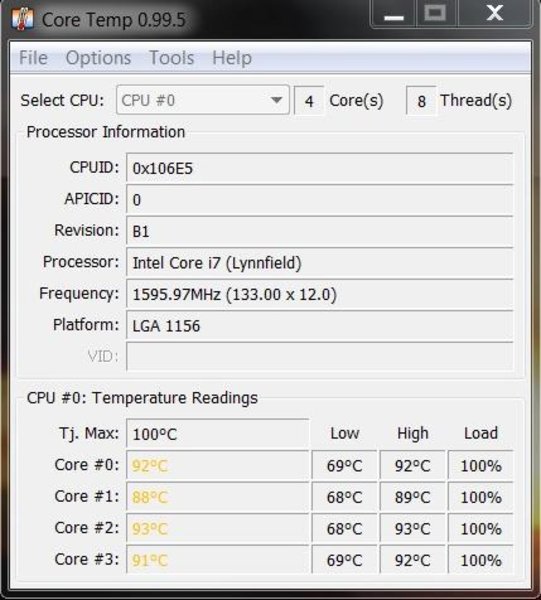Open the Tools menu

[171, 58]
